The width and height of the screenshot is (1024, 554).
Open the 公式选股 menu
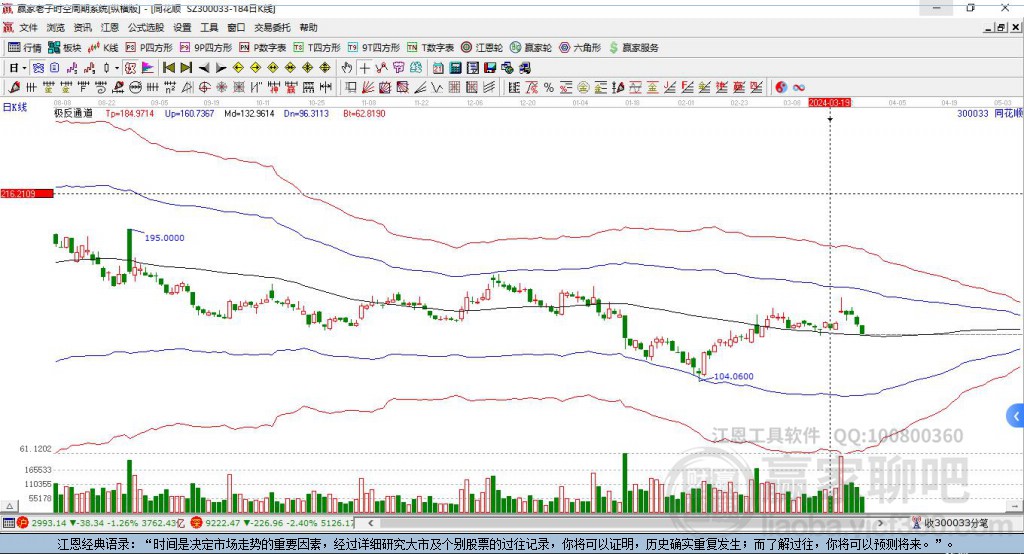point(146,27)
